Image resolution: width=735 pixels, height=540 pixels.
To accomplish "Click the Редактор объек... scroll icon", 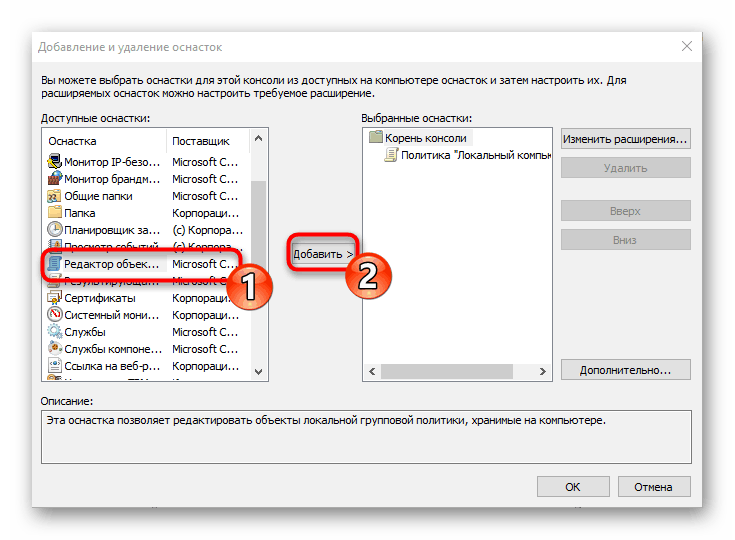I will pos(55,264).
